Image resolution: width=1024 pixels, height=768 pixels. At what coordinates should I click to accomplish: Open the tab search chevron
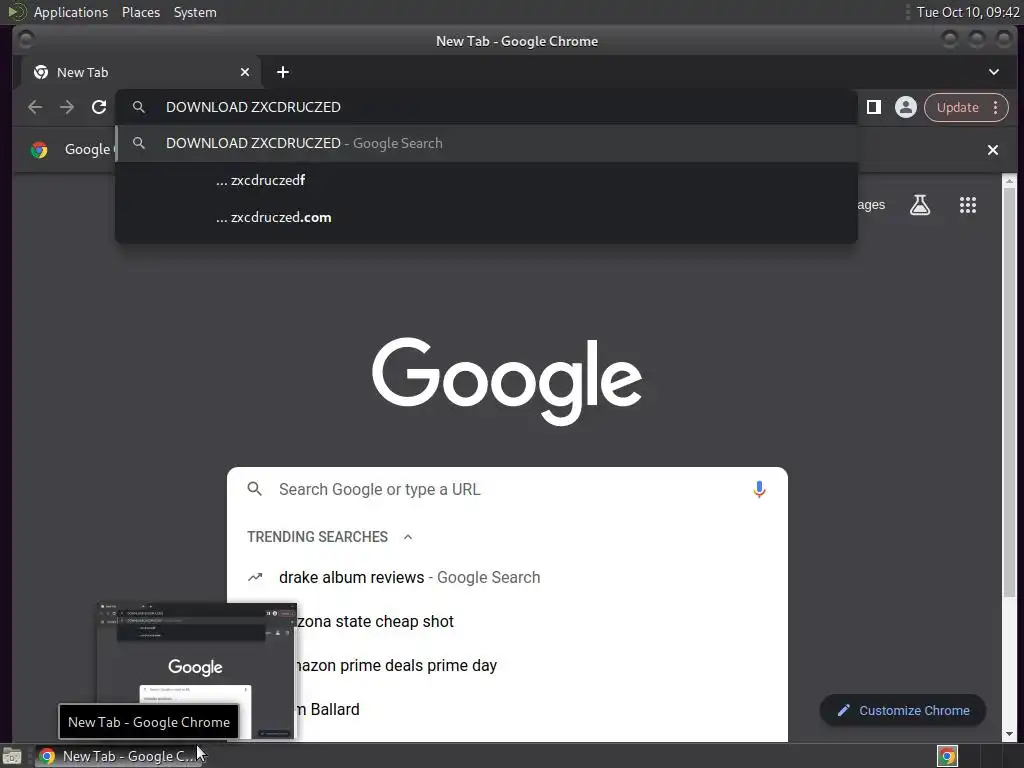click(993, 72)
